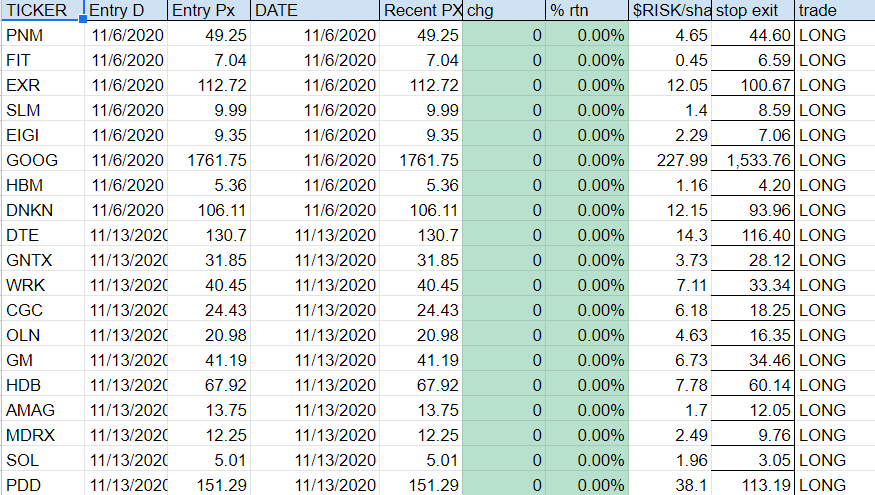Select the Entry Px header cell
This screenshot has height=495, width=875.
coord(209,10)
